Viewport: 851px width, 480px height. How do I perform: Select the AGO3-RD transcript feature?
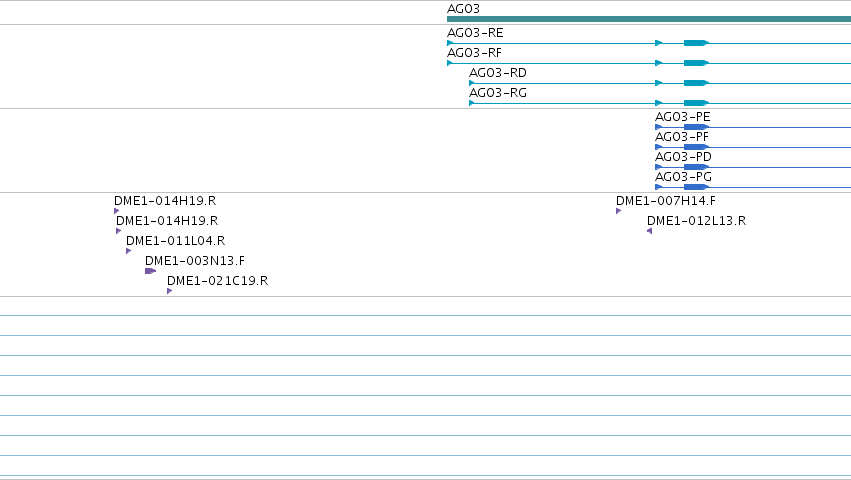(x=660, y=83)
